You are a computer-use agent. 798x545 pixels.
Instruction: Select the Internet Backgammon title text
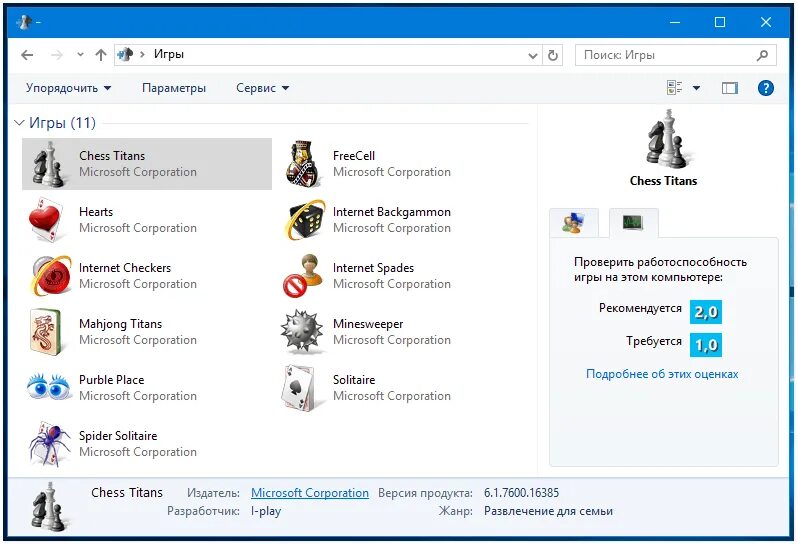point(392,212)
